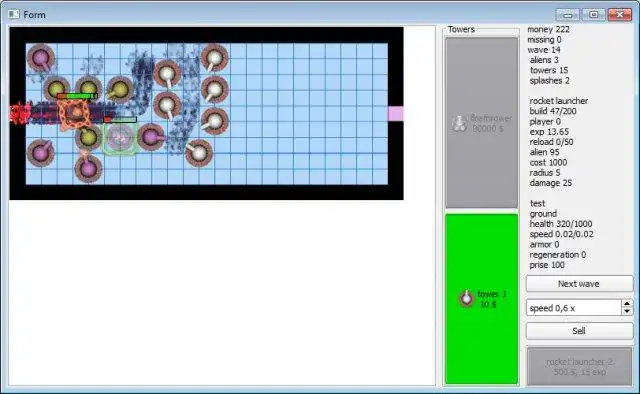Click the 'speed 0.02/0.02' alien stat
640x394 pixels.
[x=562, y=234]
